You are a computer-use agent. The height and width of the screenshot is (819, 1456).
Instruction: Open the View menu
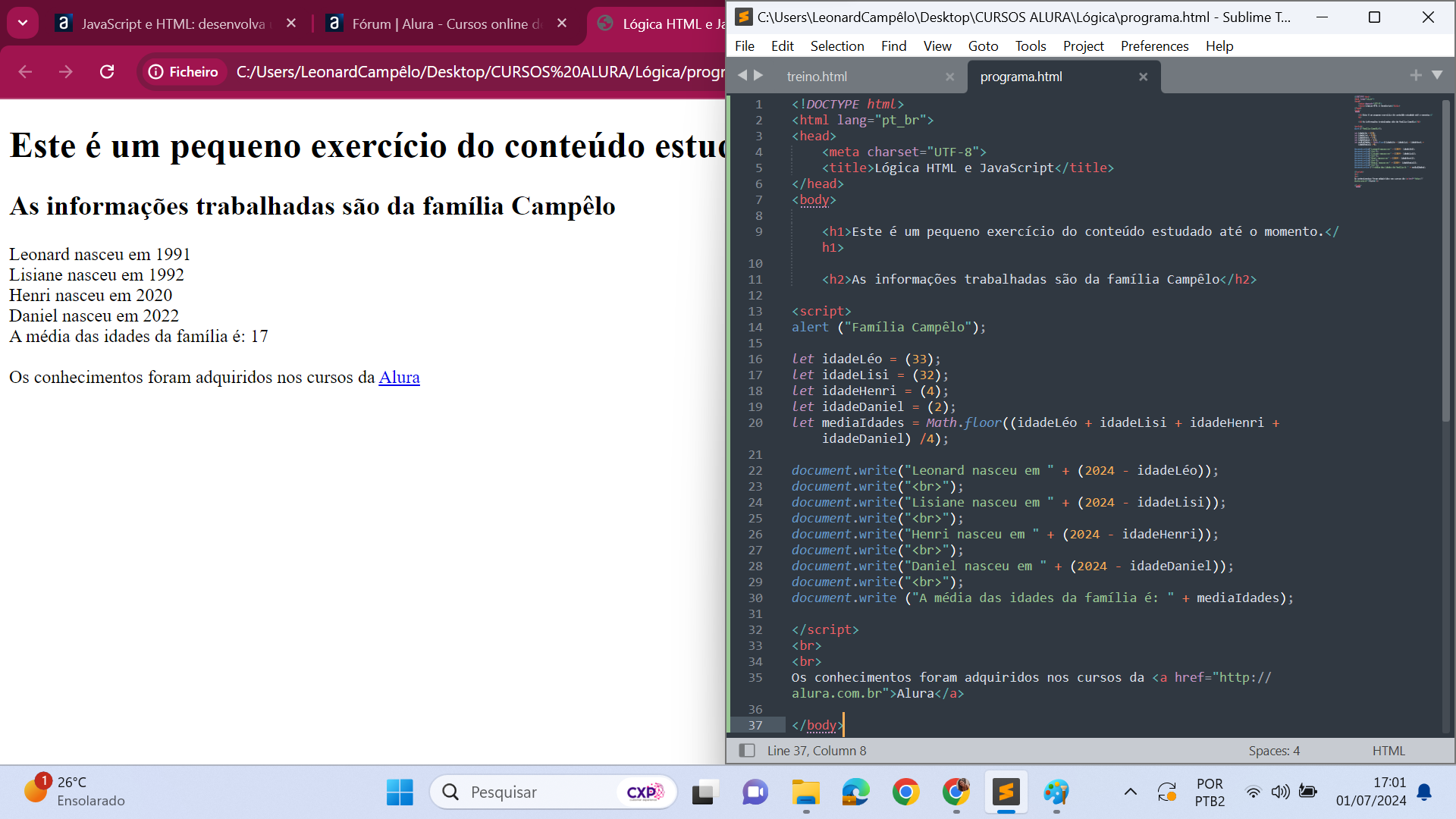(x=937, y=46)
